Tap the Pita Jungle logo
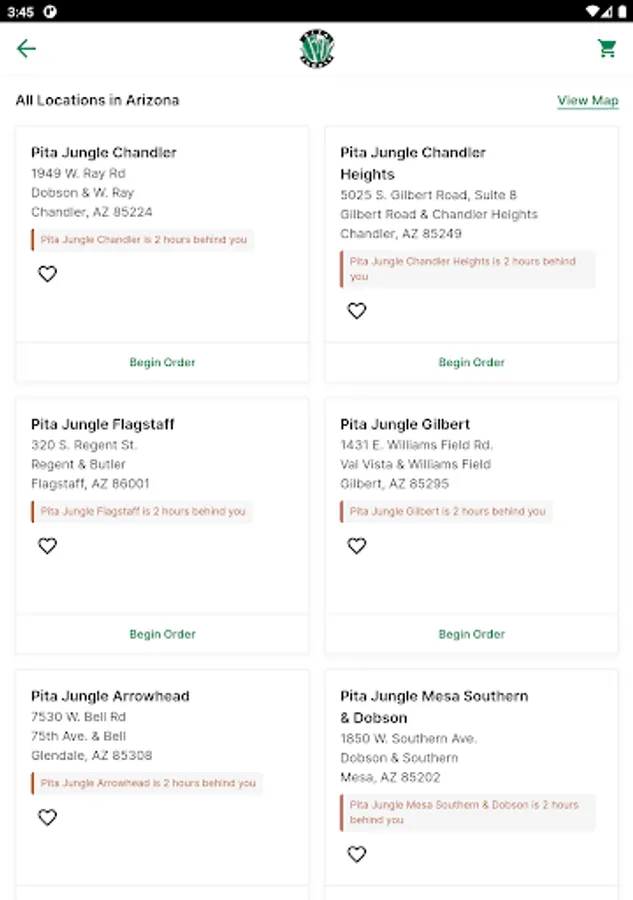Viewport: 633px width, 900px height. [317, 49]
